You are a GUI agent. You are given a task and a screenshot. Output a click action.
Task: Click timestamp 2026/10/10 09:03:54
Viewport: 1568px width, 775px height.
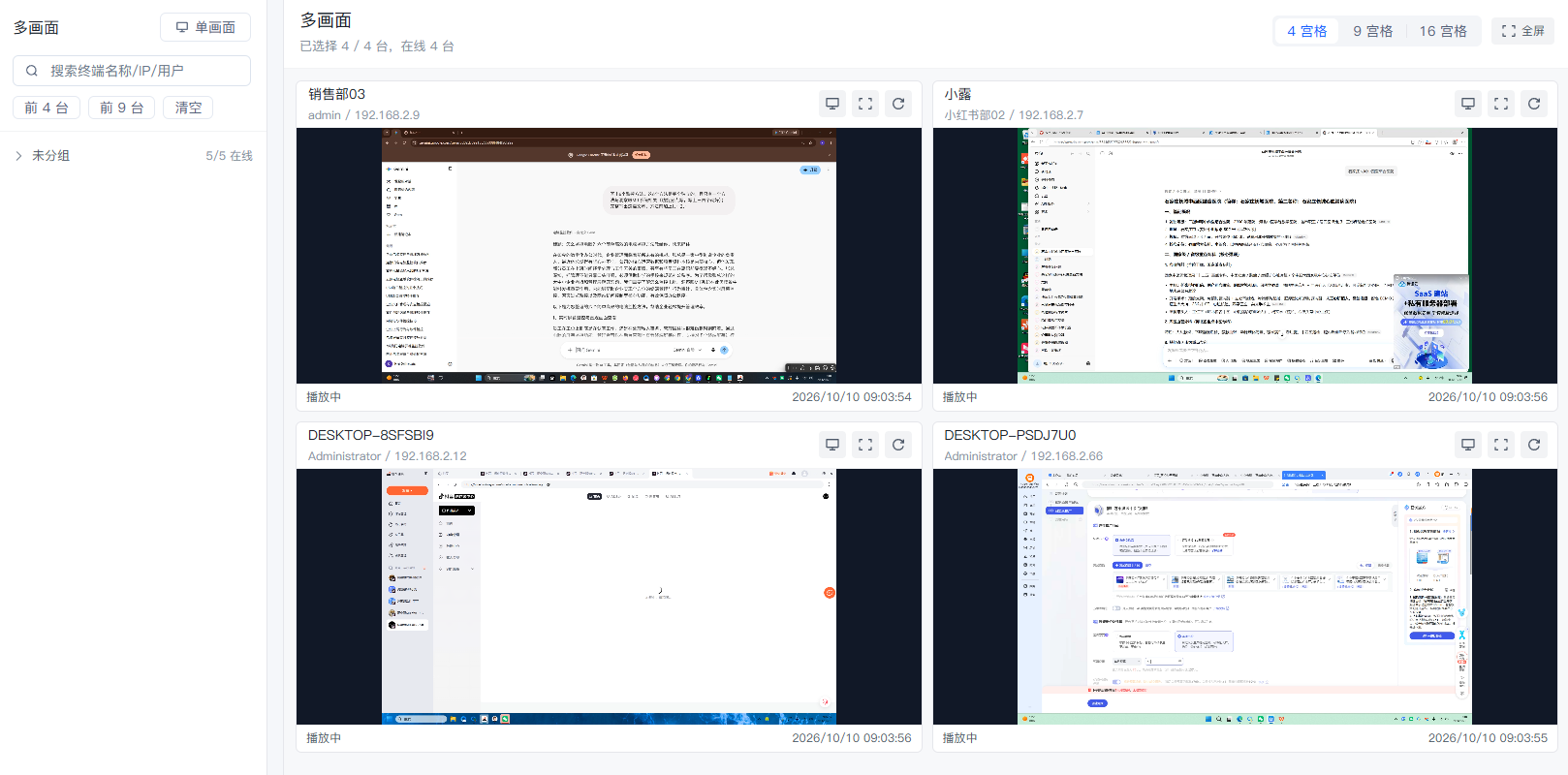point(851,397)
